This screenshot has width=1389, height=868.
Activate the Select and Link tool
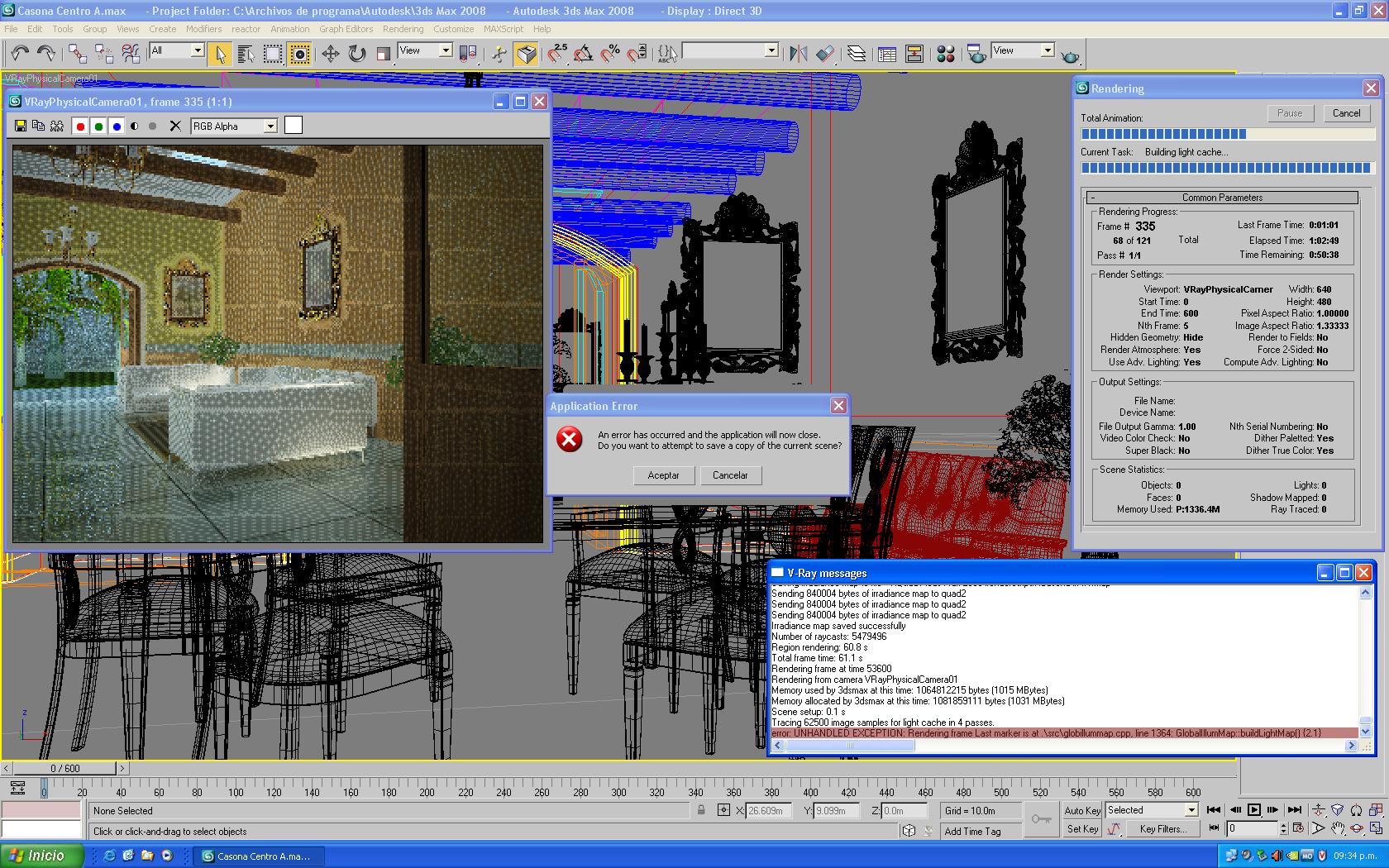coord(77,54)
